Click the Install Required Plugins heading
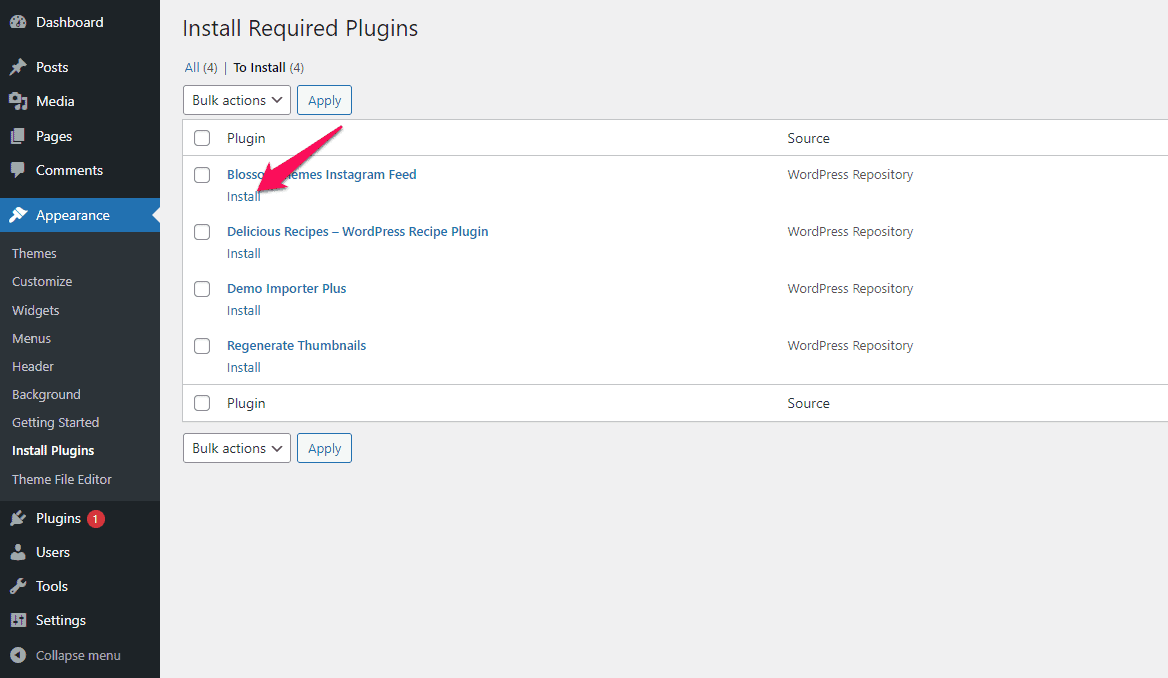The image size is (1168, 678). coord(300,28)
